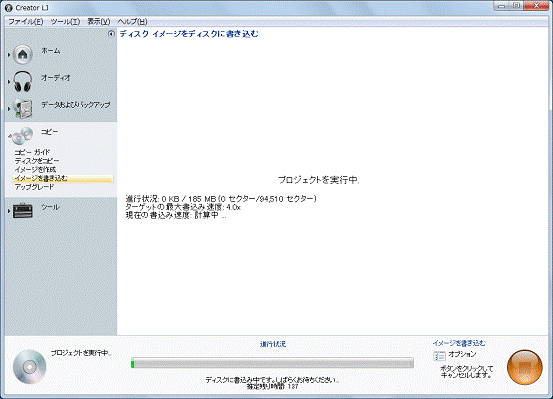
Task: Select イメージを書き込む in sidebar
Action: pyautogui.click(x=63, y=179)
